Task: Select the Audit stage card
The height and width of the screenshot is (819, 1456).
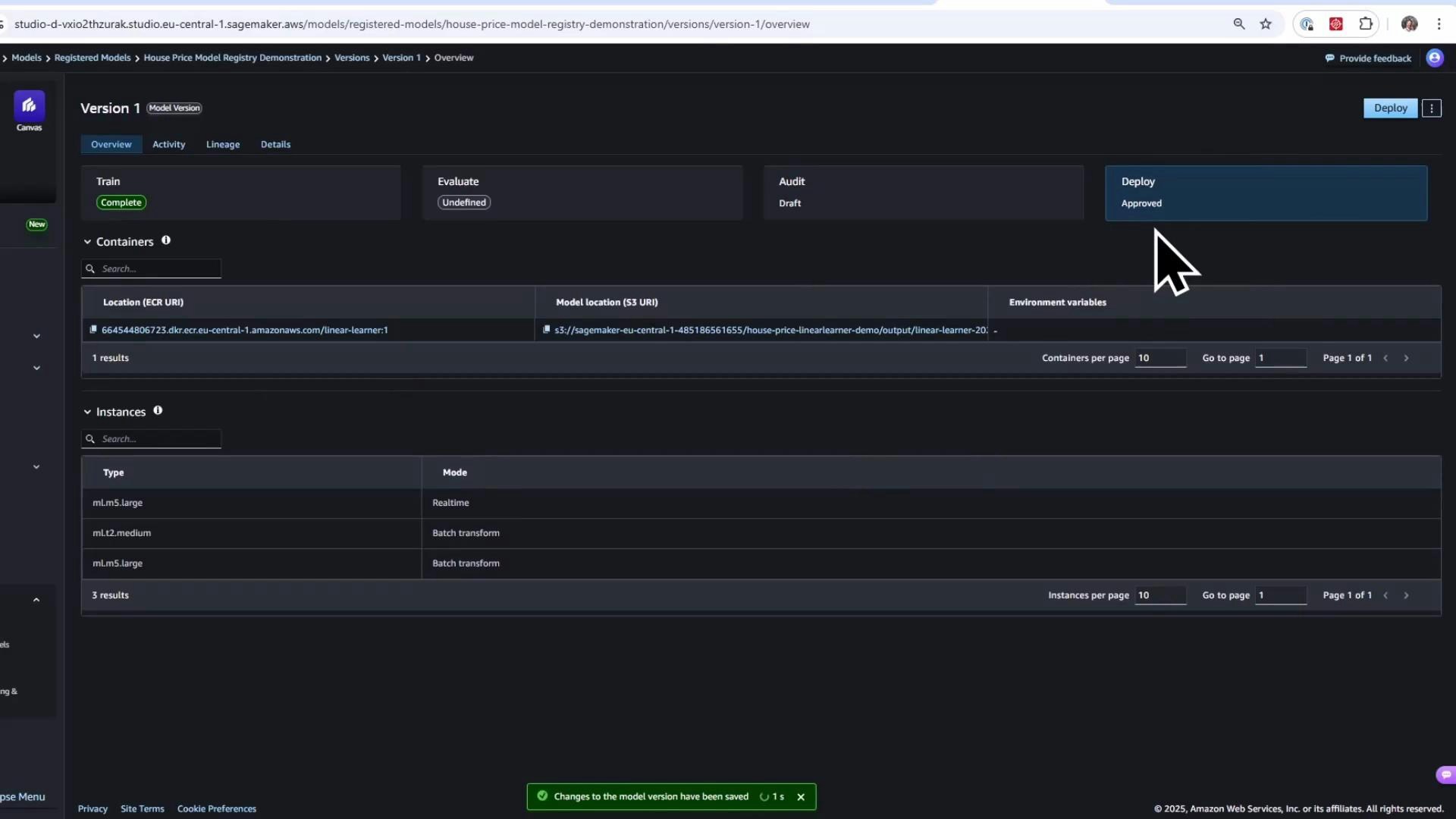Action: point(924,193)
